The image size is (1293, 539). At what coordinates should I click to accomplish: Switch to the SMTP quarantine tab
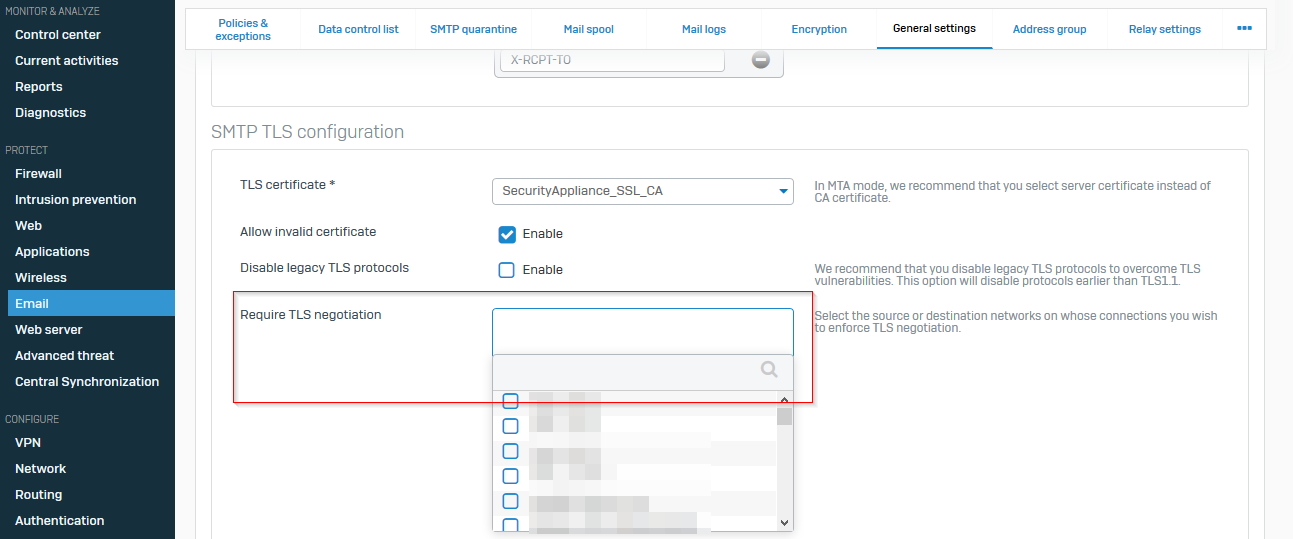click(x=472, y=29)
